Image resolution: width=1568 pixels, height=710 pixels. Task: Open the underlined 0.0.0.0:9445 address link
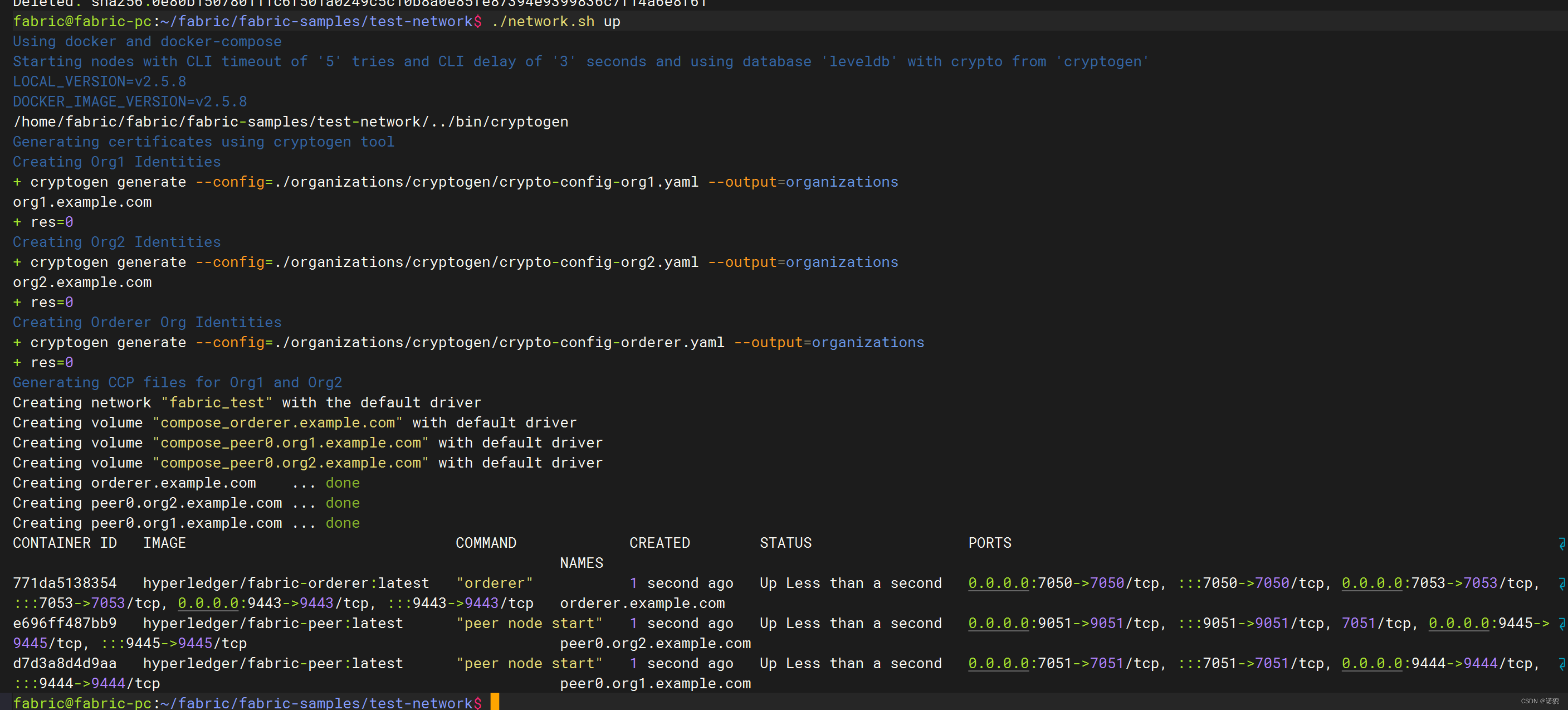click(x=1459, y=624)
